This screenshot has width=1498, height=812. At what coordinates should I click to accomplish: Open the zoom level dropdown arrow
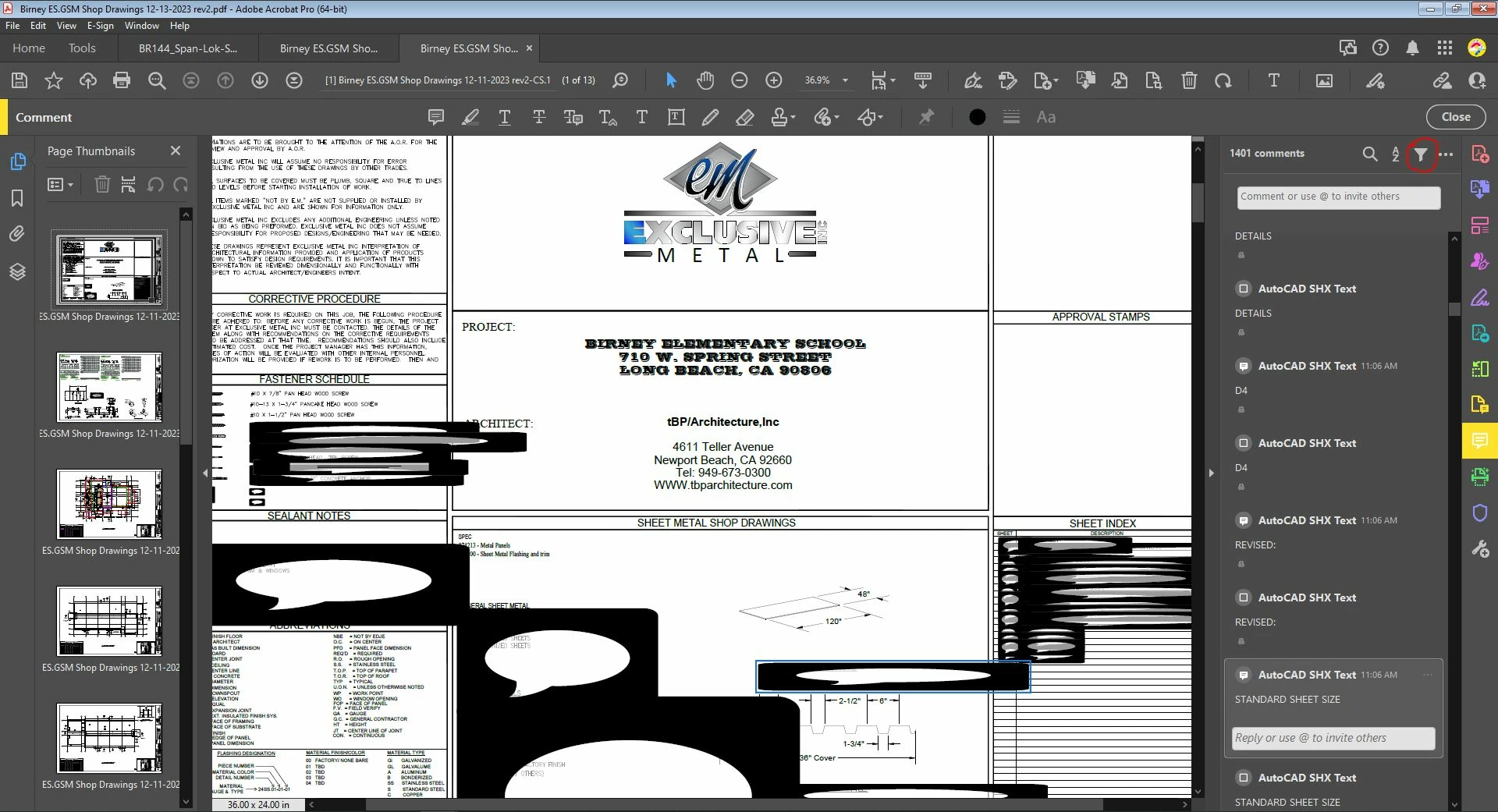pos(845,80)
